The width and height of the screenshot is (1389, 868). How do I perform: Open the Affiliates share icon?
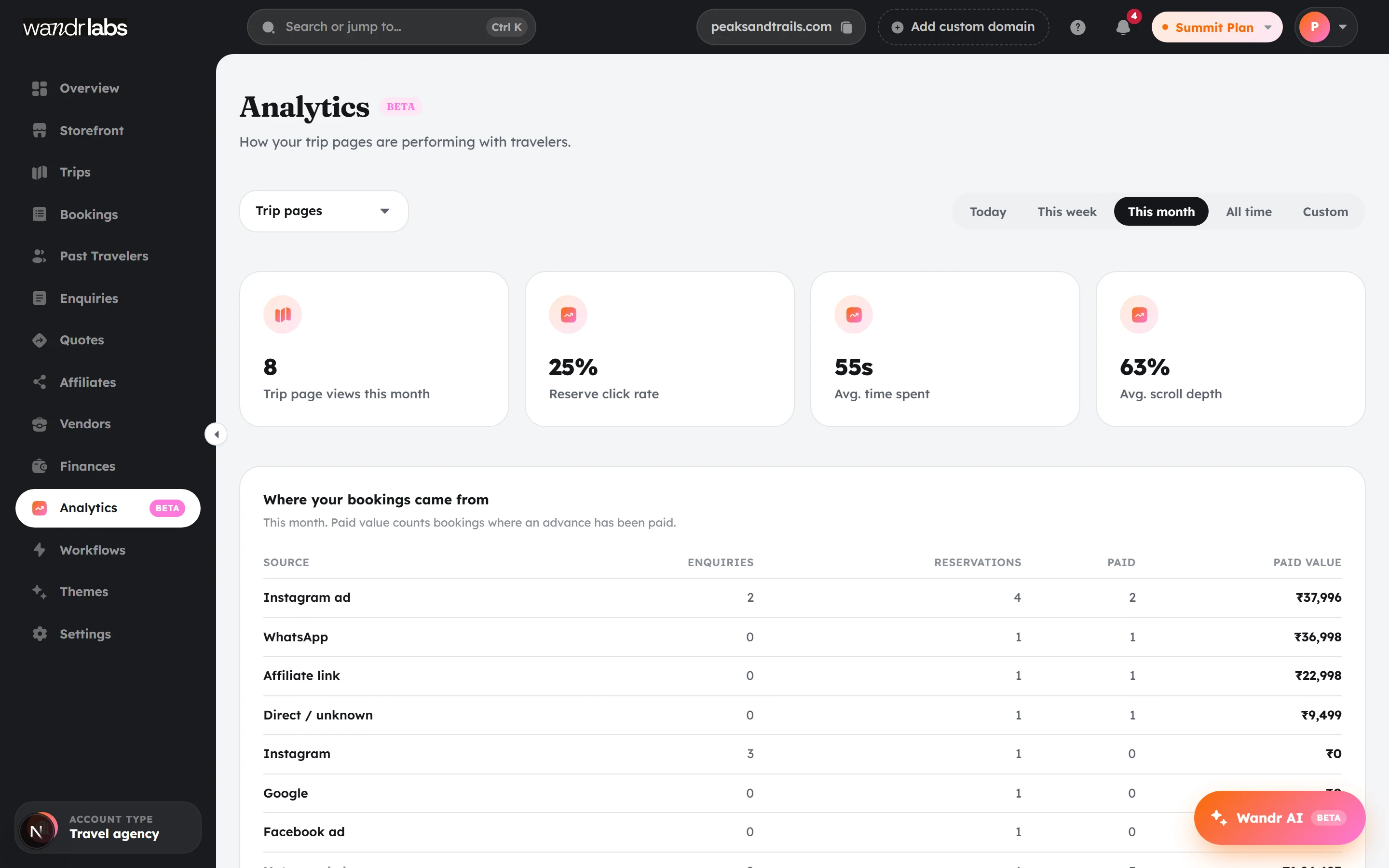pyautogui.click(x=39, y=382)
